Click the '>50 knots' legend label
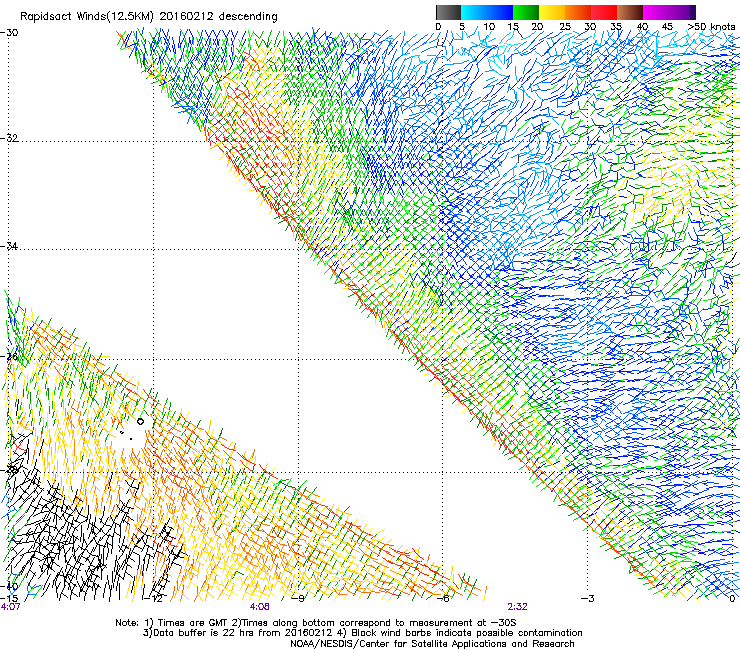The height and width of the screenshot is (650, 740). [711, 26]
